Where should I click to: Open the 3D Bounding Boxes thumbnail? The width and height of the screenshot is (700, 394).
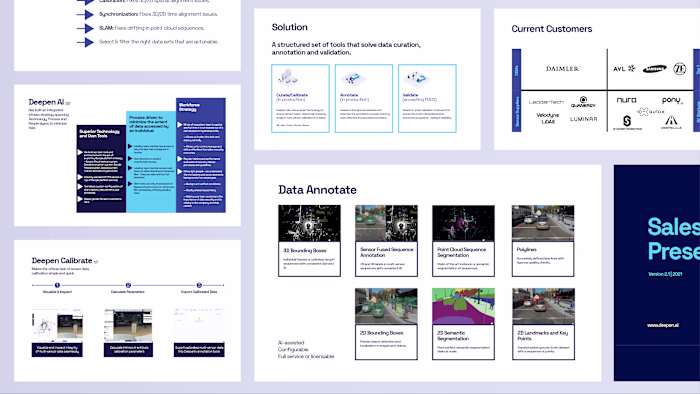(x=309, y=224)
